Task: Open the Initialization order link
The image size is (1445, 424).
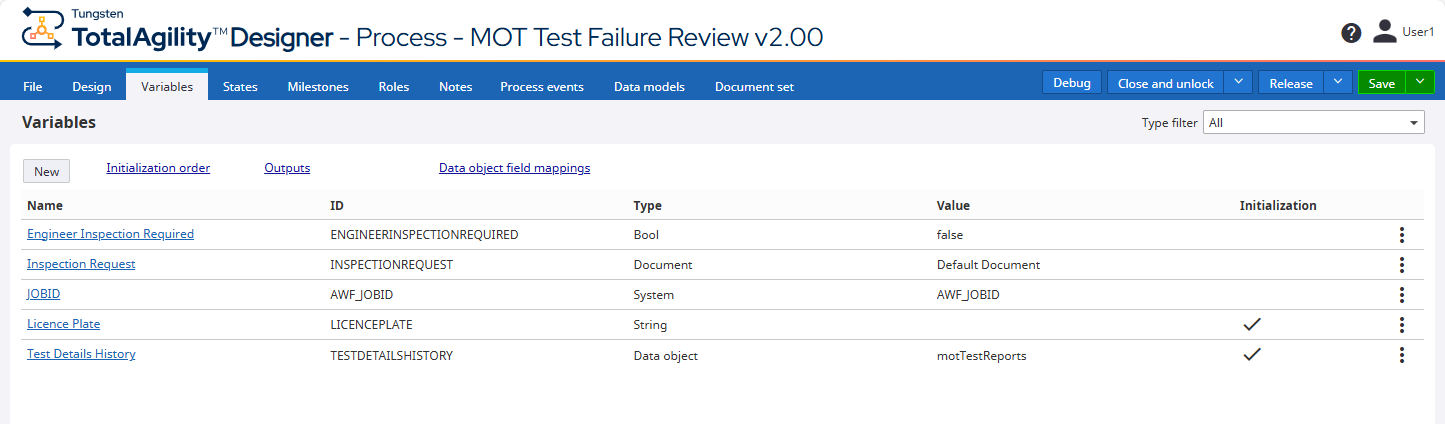Action: [x=158, y=168]
